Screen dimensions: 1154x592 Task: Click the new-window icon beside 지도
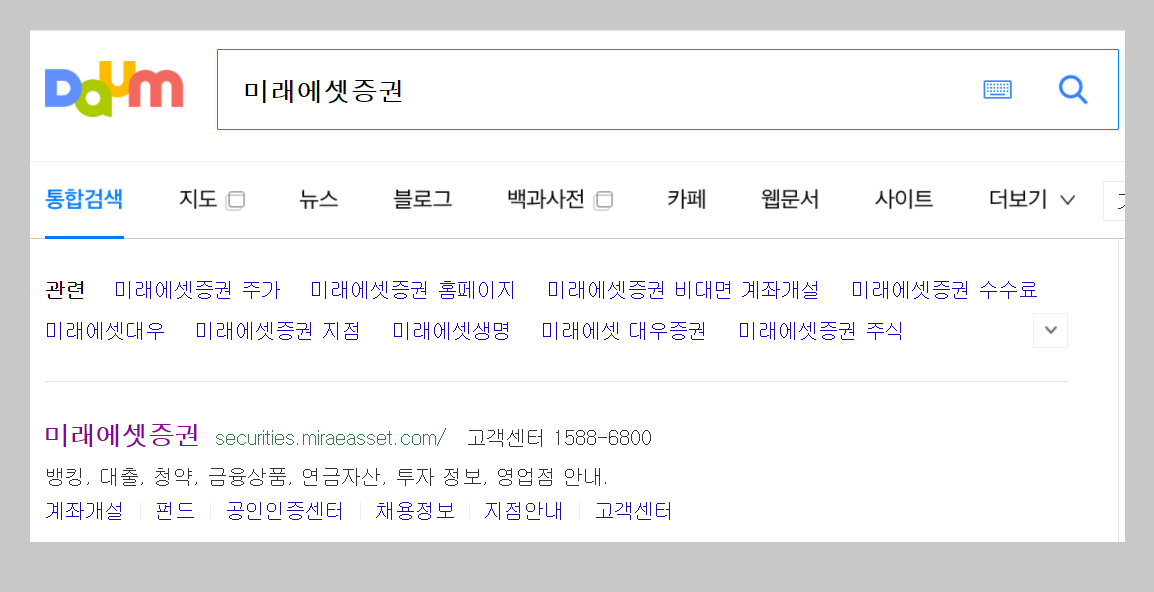[236, 200]
